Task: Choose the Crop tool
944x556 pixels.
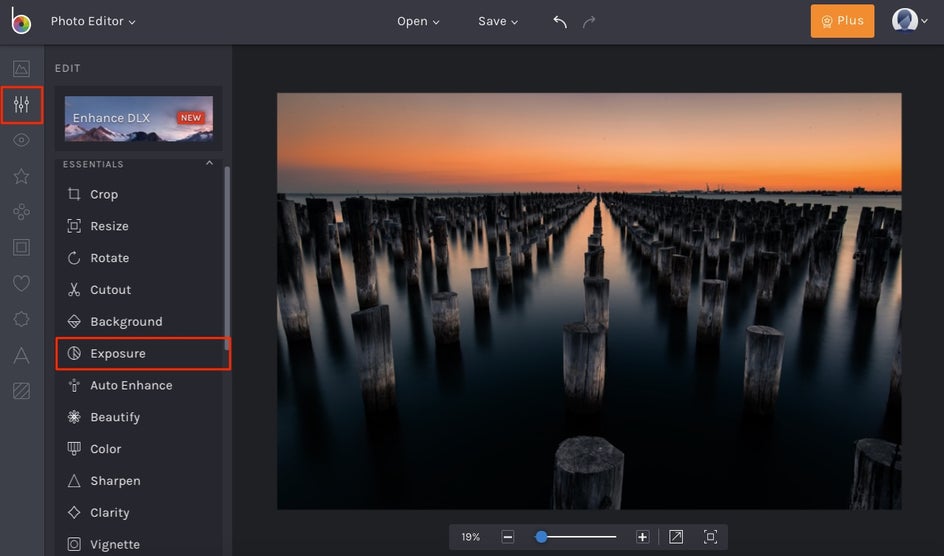Action: pos(104,195)
